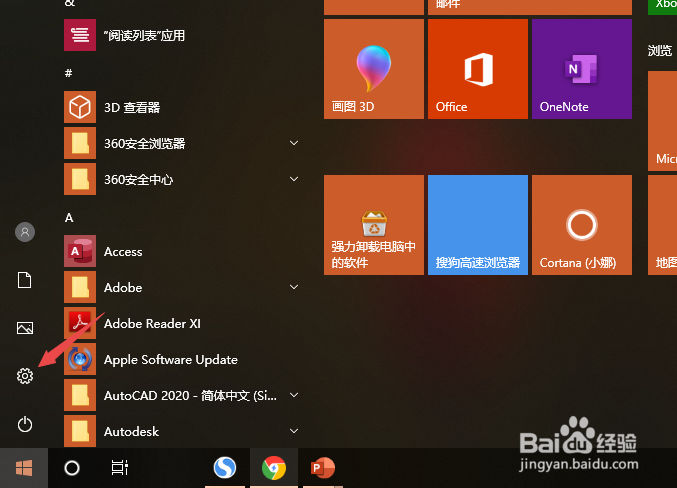
Task: Expand the Adobe folder chevron
Action: pos(294,287)
